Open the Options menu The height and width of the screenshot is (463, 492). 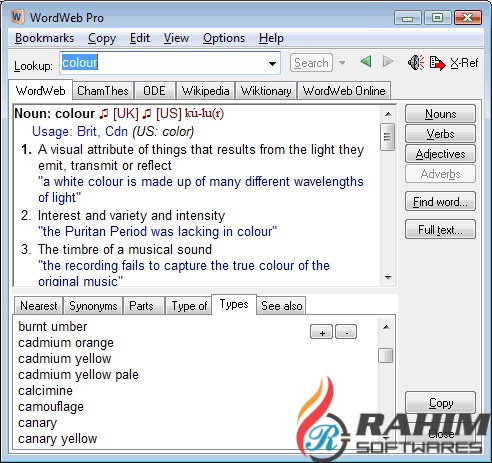[224, 38]
